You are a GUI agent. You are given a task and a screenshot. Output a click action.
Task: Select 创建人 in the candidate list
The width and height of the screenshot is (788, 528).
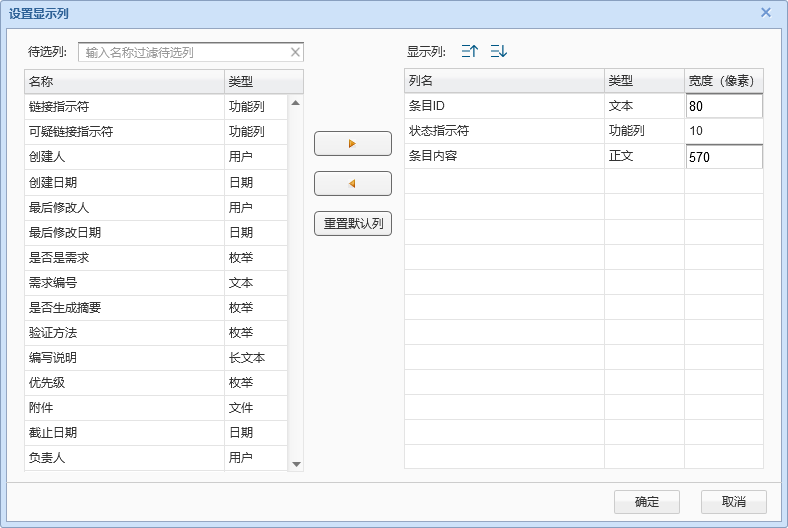coord(125,157)
